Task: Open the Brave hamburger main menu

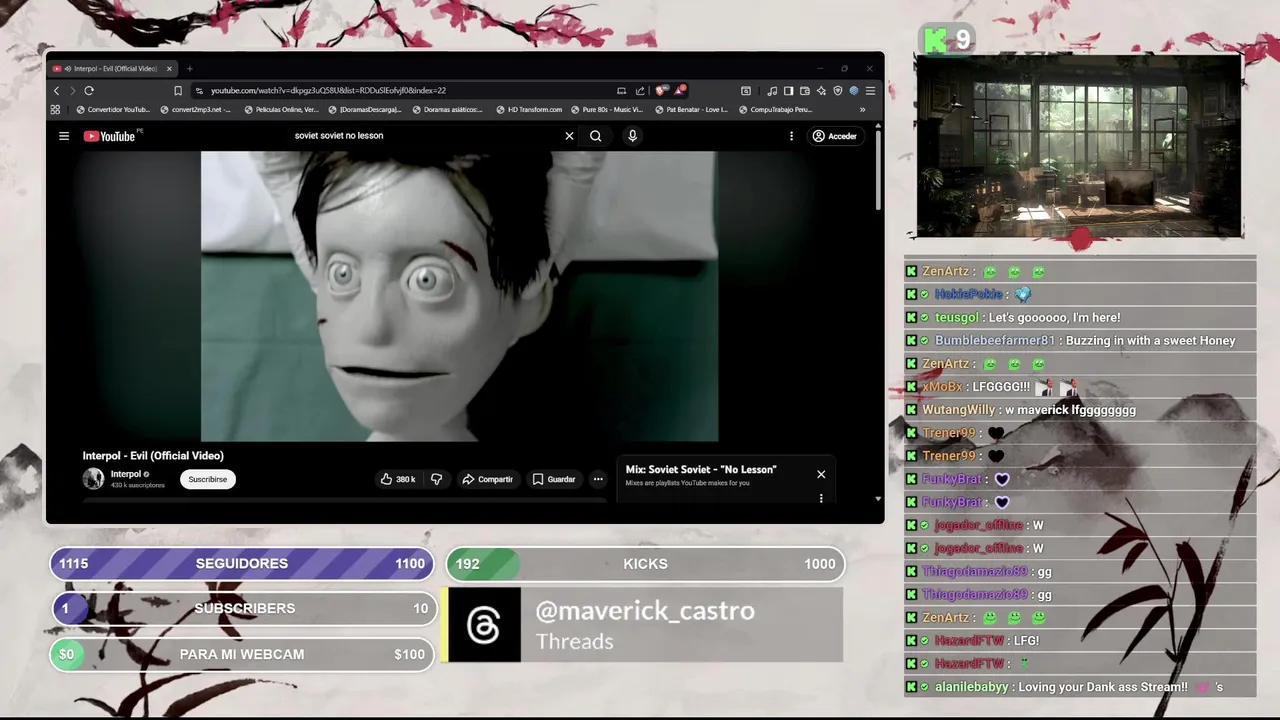Action: pos(870,90)
